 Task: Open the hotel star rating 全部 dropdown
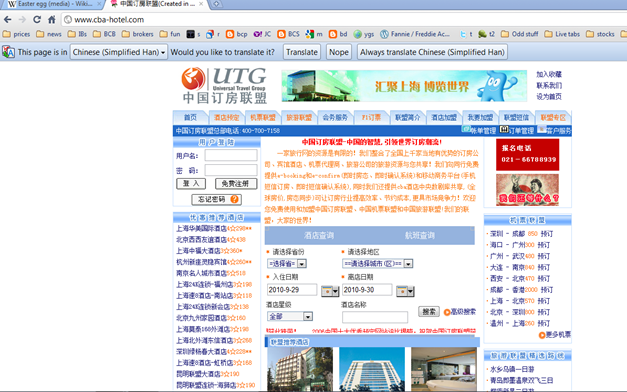(x=290, y=316)
